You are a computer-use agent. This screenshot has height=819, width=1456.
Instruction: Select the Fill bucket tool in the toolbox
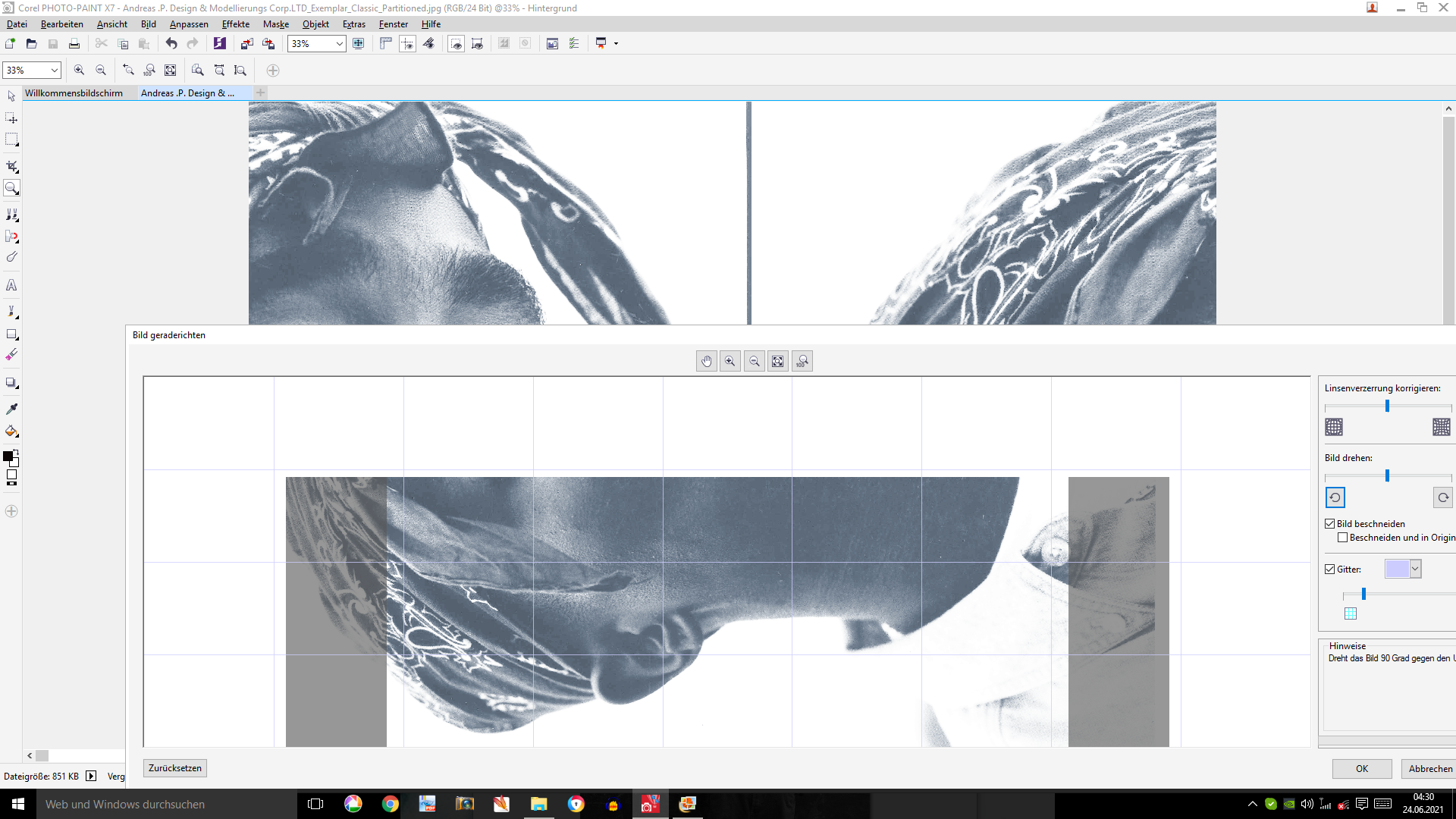(11, 431)
